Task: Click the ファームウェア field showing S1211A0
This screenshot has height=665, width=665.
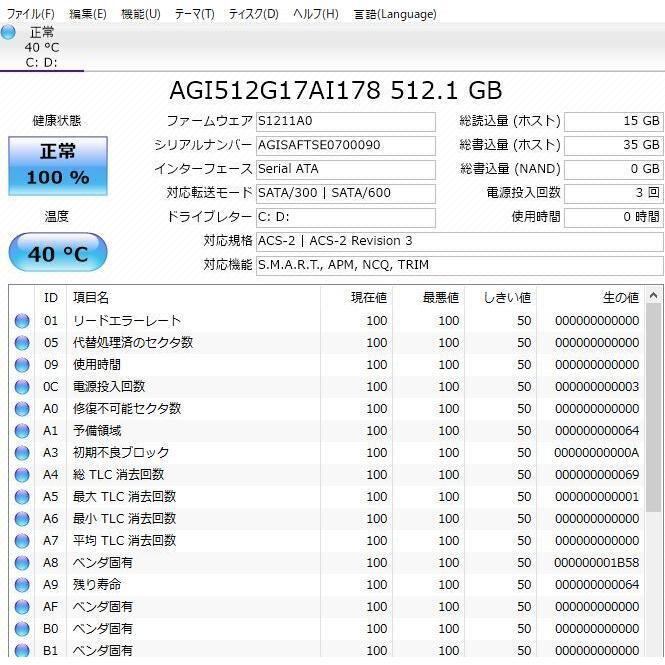Action: click(345, 121)
